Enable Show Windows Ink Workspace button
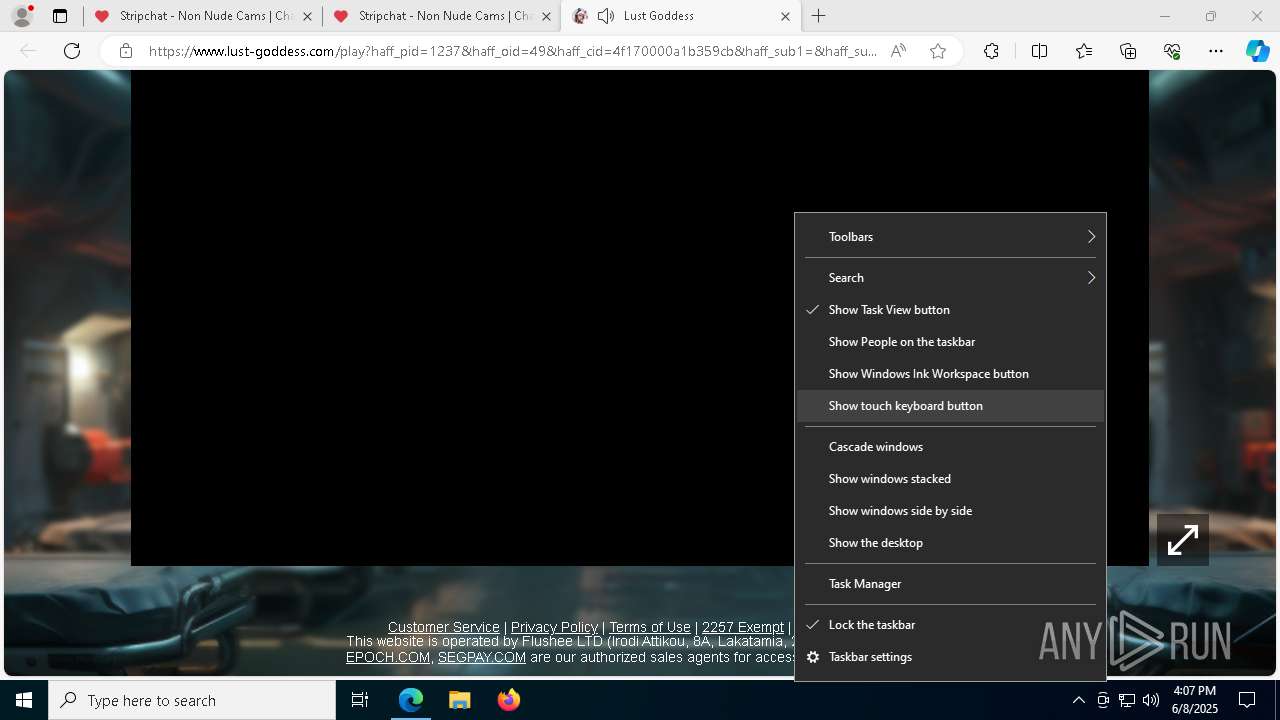 [950, 374]
